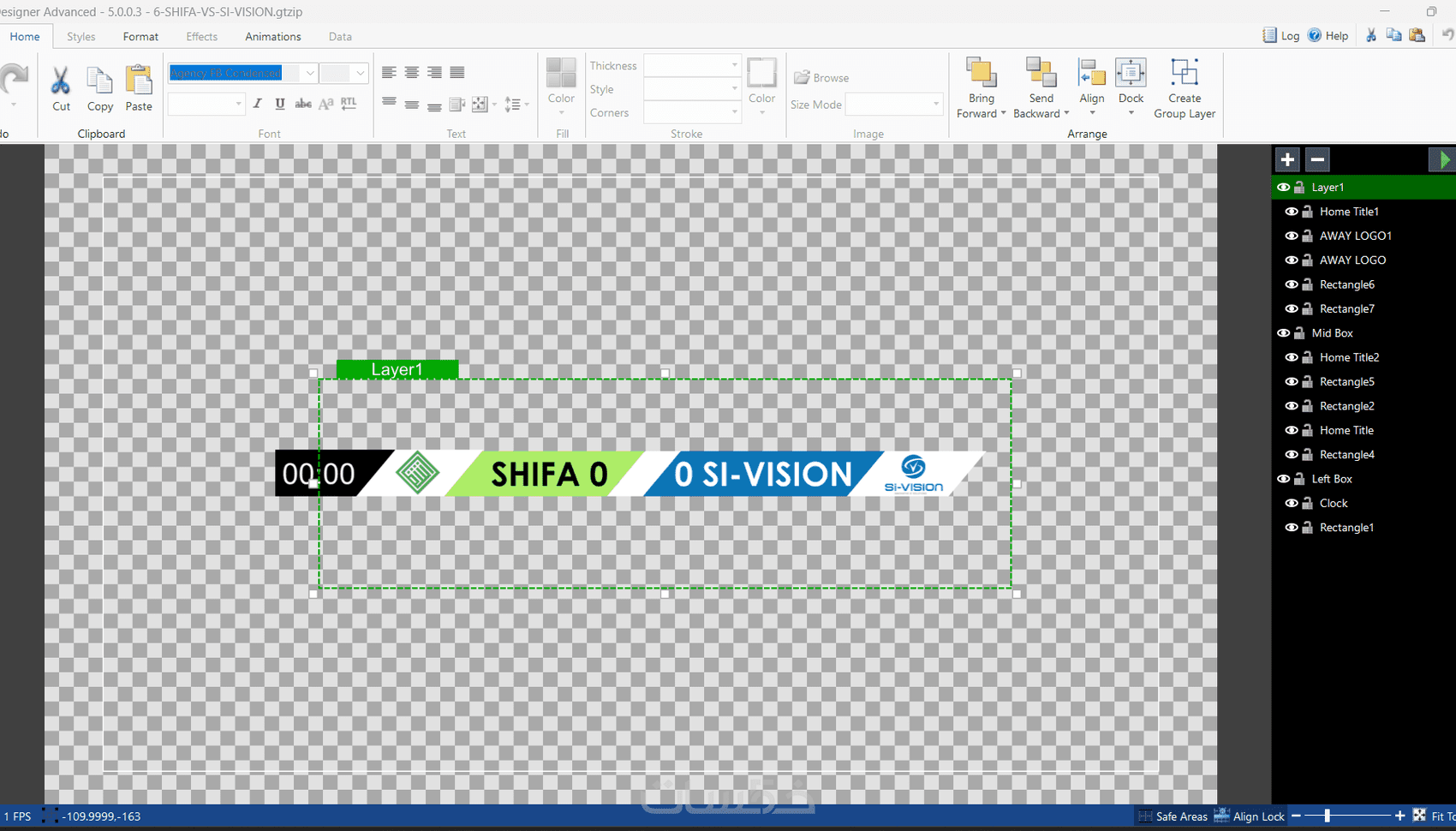This screenshot has height=831, width=1456.
Task: Click Browse to choose an image
Action: (x=821, y=78)
